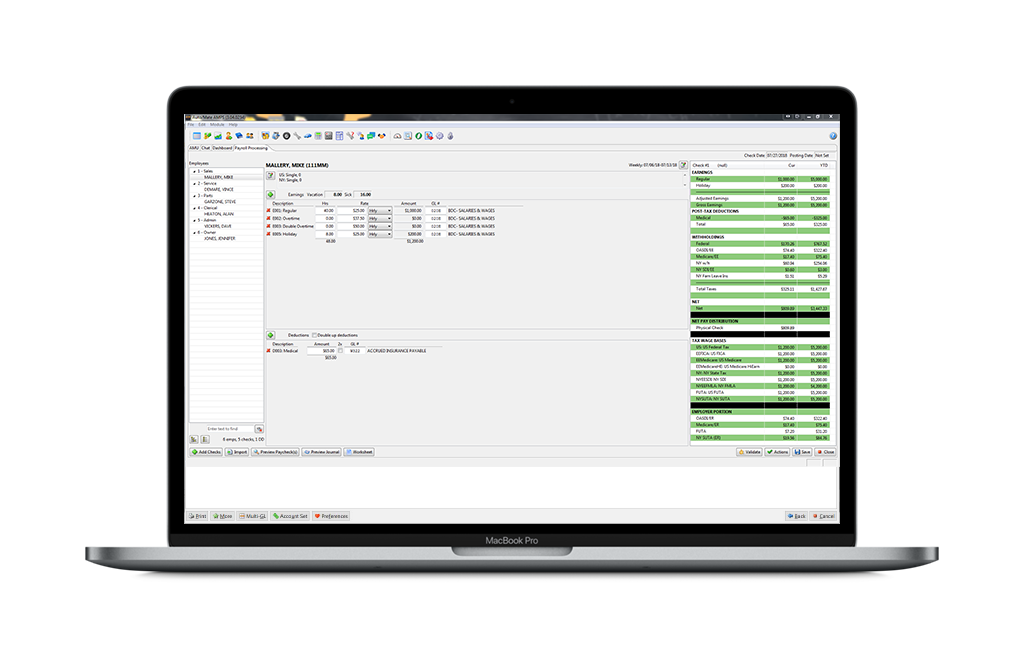Viewport: 1024px width, 668px height.
Task: Click the blue car toolbar icon
Action: point(308,136)
